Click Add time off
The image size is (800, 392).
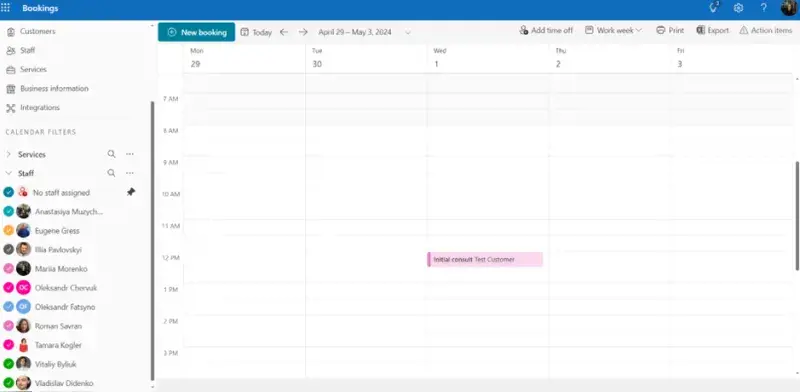tap(546, 31)
